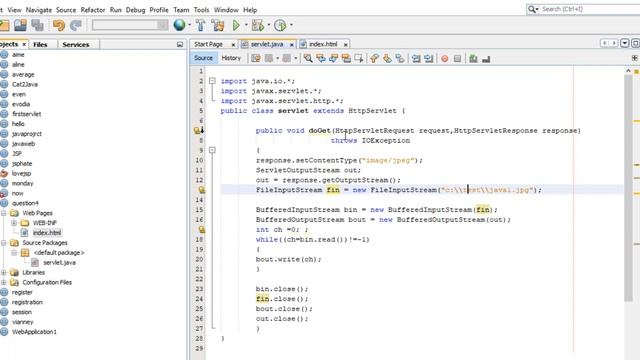Close the servlet.java tab
The image size is (640, 360).
291,44
